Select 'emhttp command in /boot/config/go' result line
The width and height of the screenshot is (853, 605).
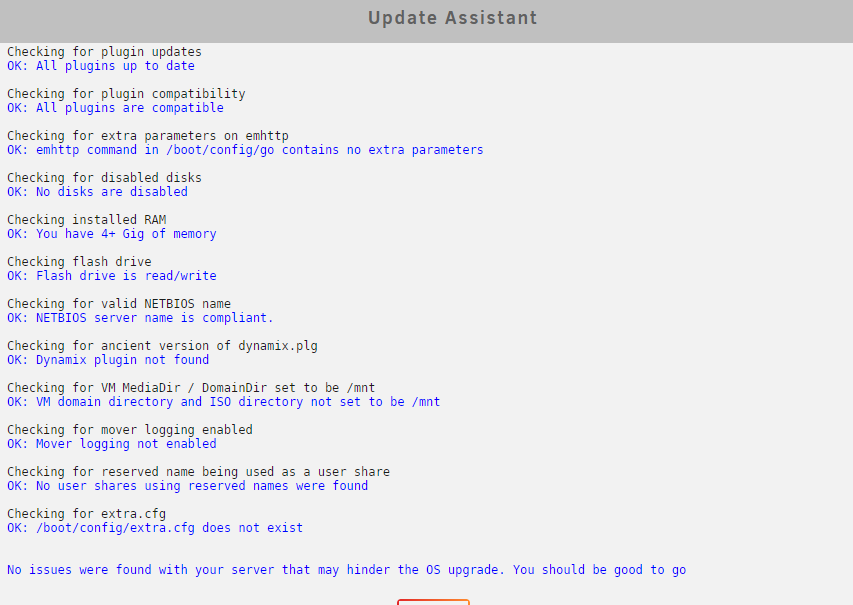point(245,150)
